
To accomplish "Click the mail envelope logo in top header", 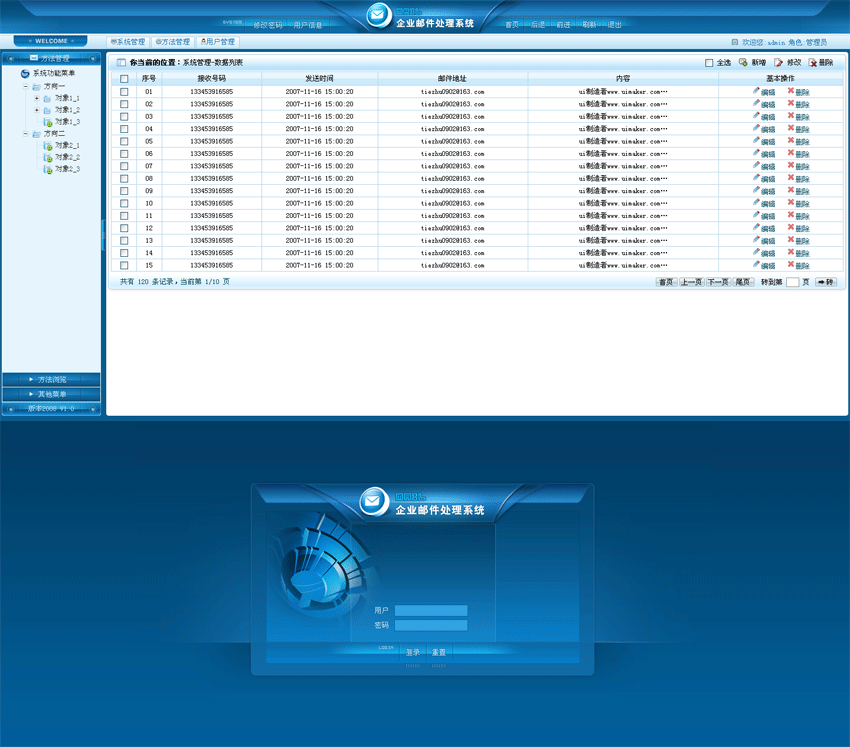I will click(x=376, y=15).
